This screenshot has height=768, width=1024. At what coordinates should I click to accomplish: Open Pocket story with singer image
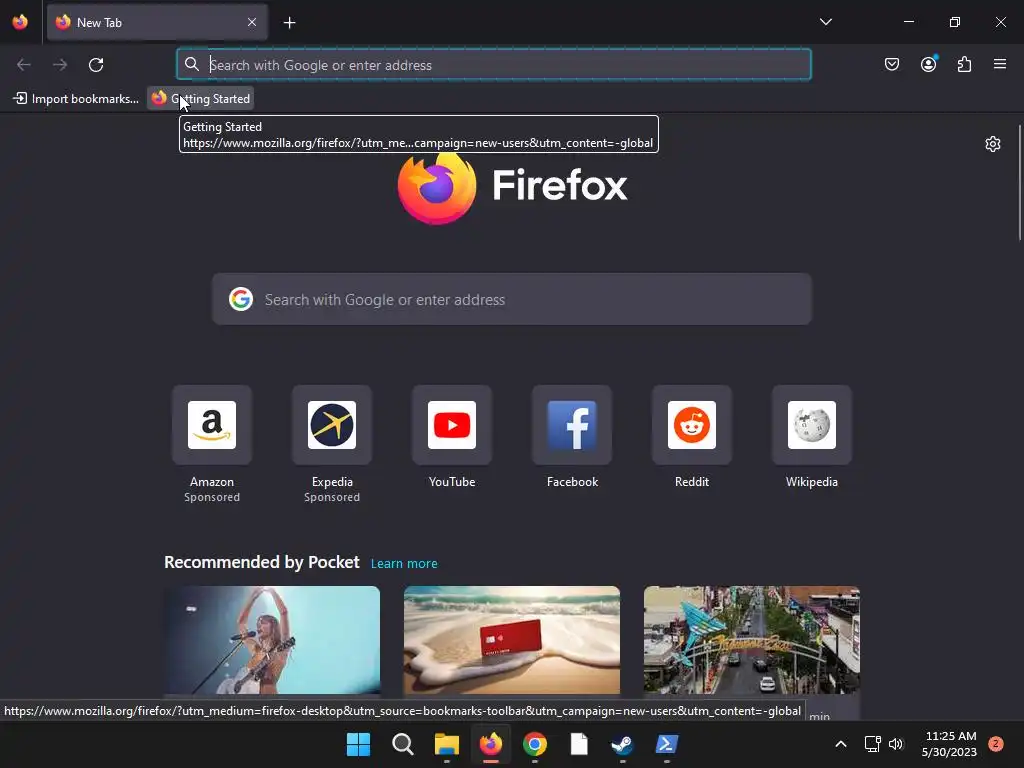click(272, 640)
